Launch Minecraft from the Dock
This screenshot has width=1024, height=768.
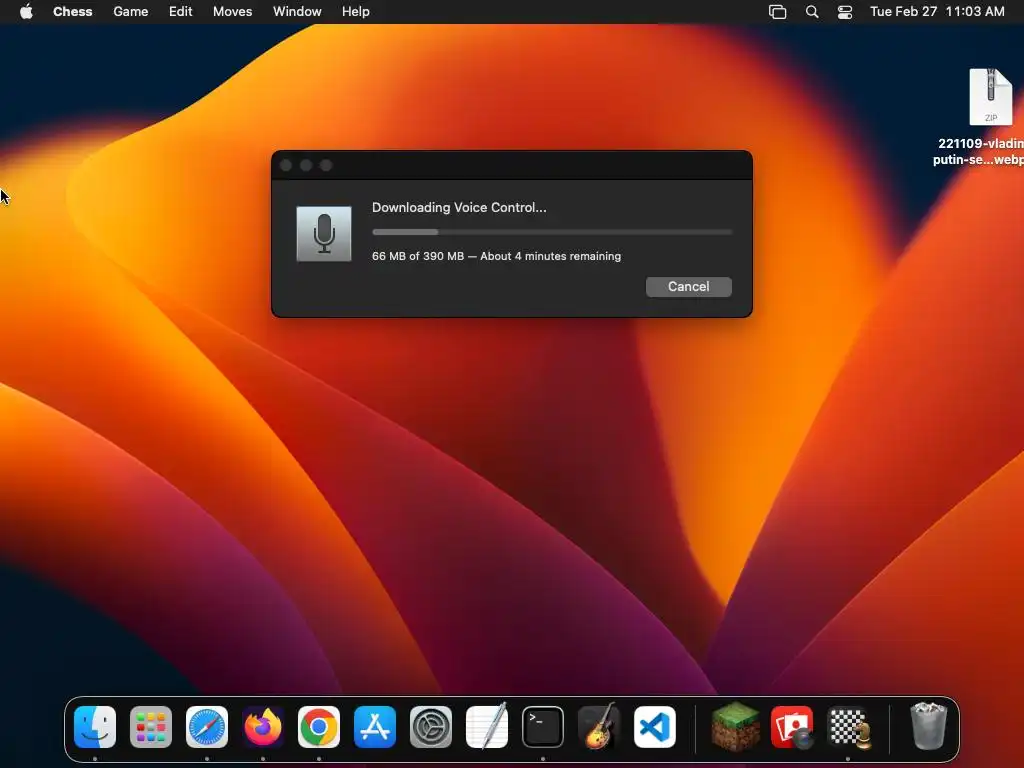(735, 727)
